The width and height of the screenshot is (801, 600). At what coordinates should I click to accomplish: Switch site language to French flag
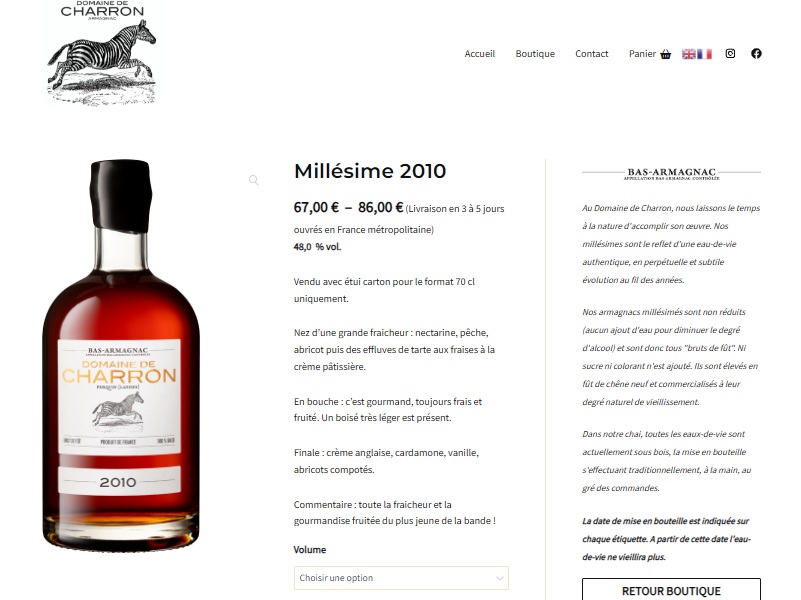coord(704,54)
